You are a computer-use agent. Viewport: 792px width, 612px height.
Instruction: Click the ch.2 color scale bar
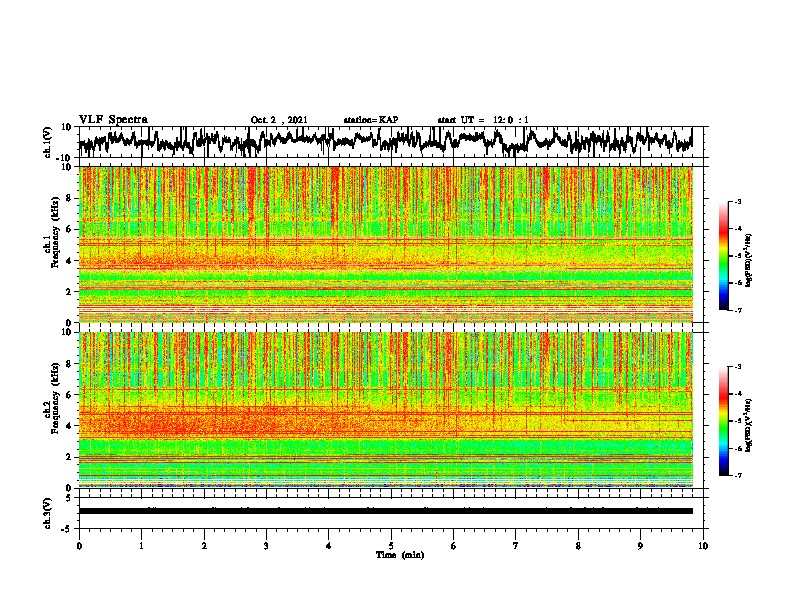[x=723, y=421]
